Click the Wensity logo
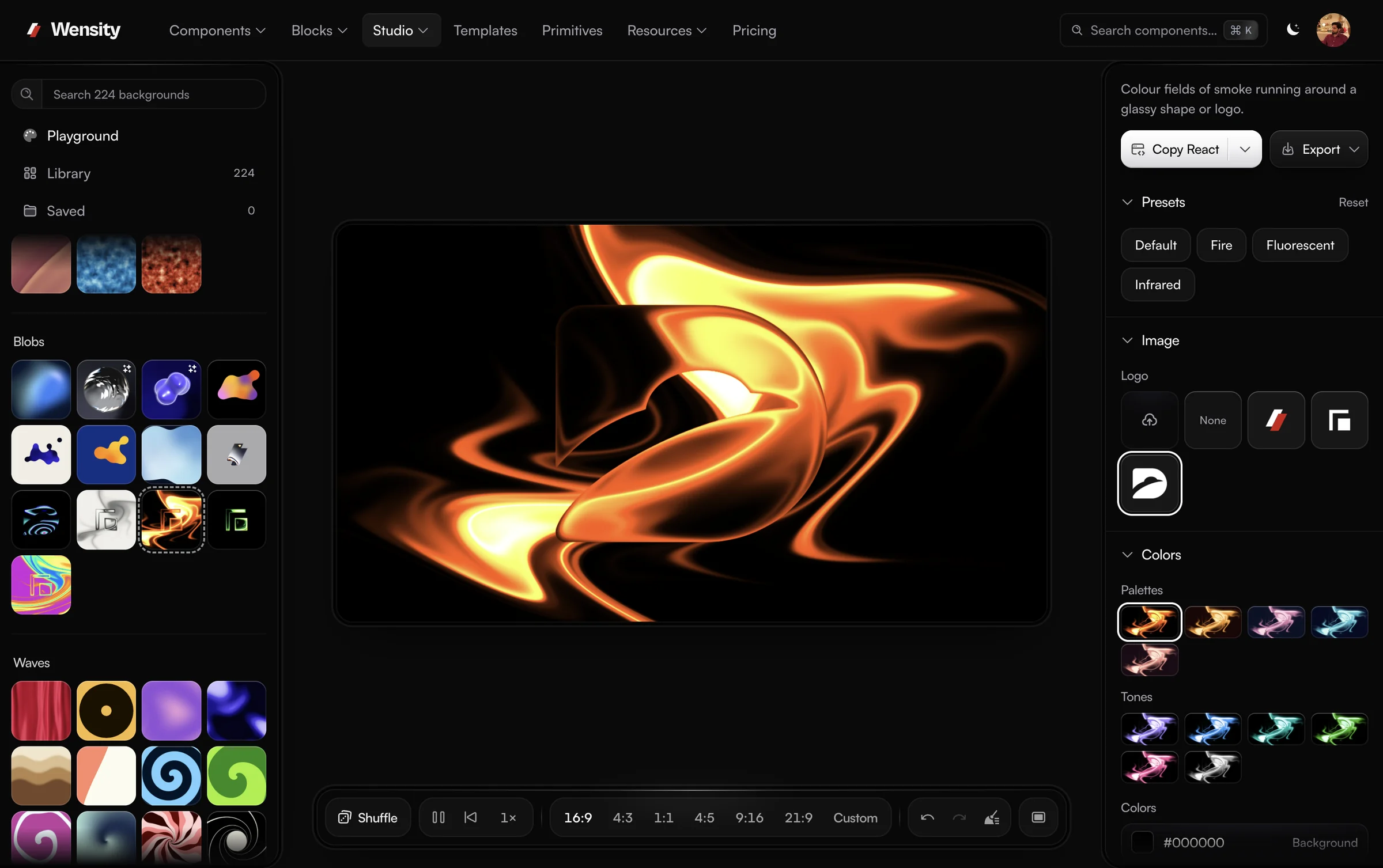1383x868 pixels. point(73,29)
